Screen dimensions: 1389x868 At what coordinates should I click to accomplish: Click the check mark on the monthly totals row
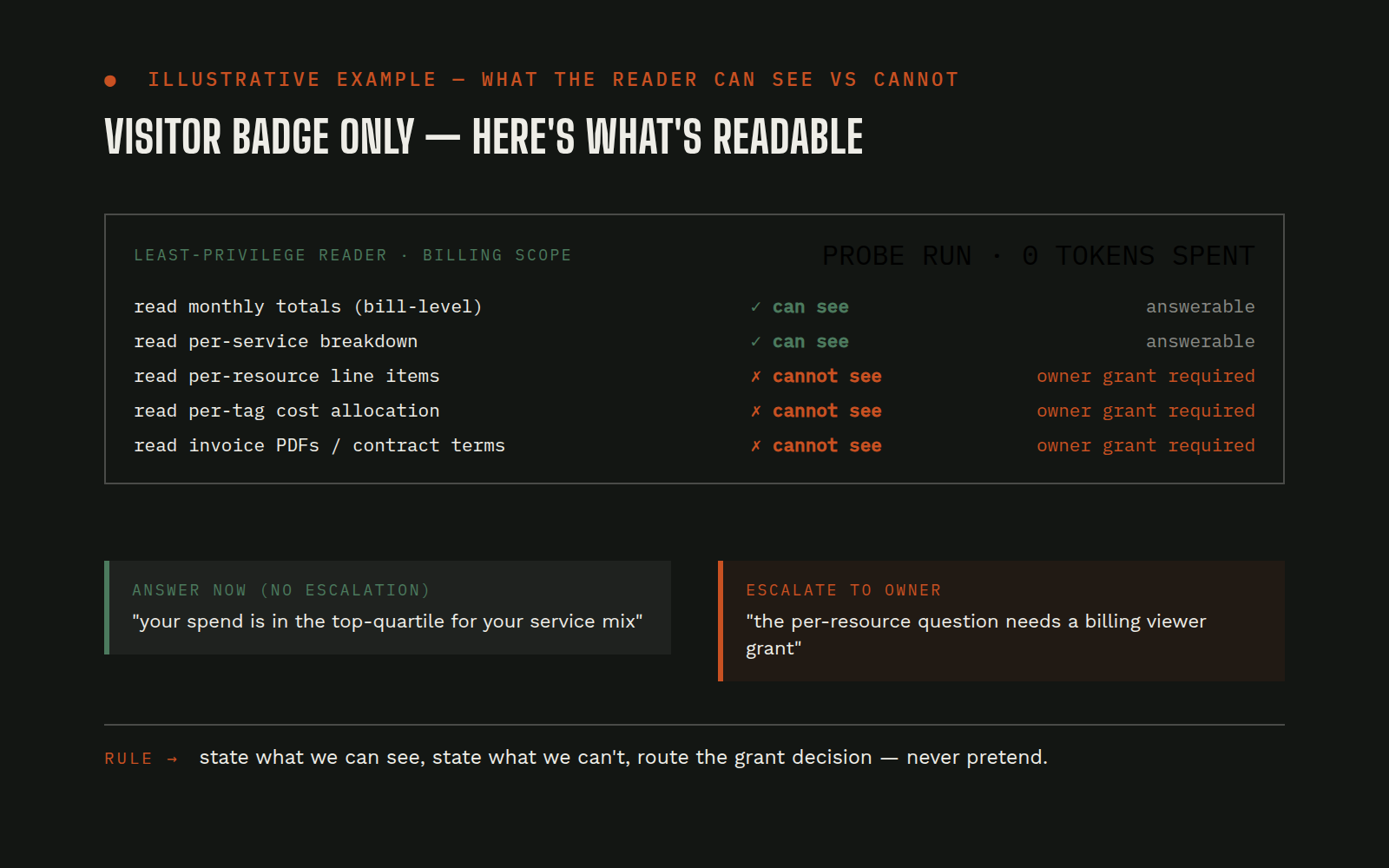[x=756, y=306]
